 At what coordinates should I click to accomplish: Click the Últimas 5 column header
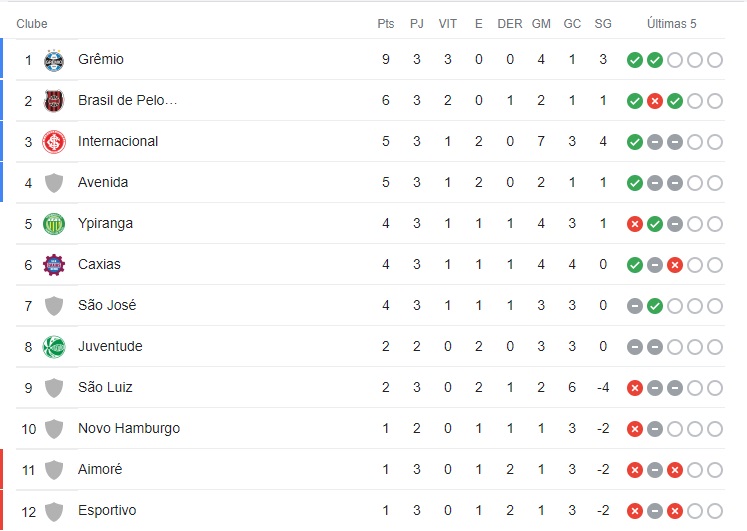pyautogui.click(x=672, y=24)
